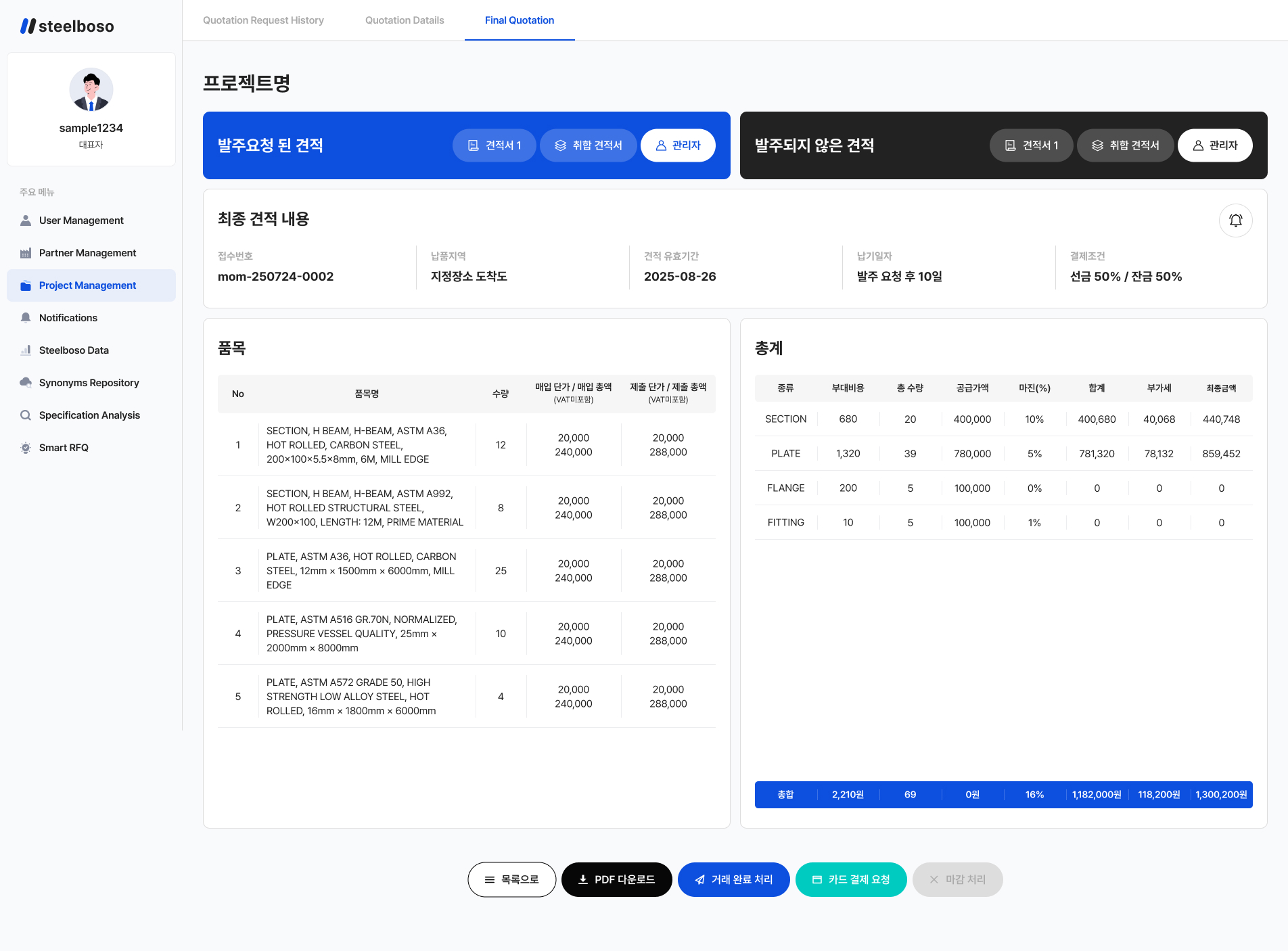Open Smart RFQ from sidebar
The width and height of the screenshot is (1288, 951).
[64, 448]
